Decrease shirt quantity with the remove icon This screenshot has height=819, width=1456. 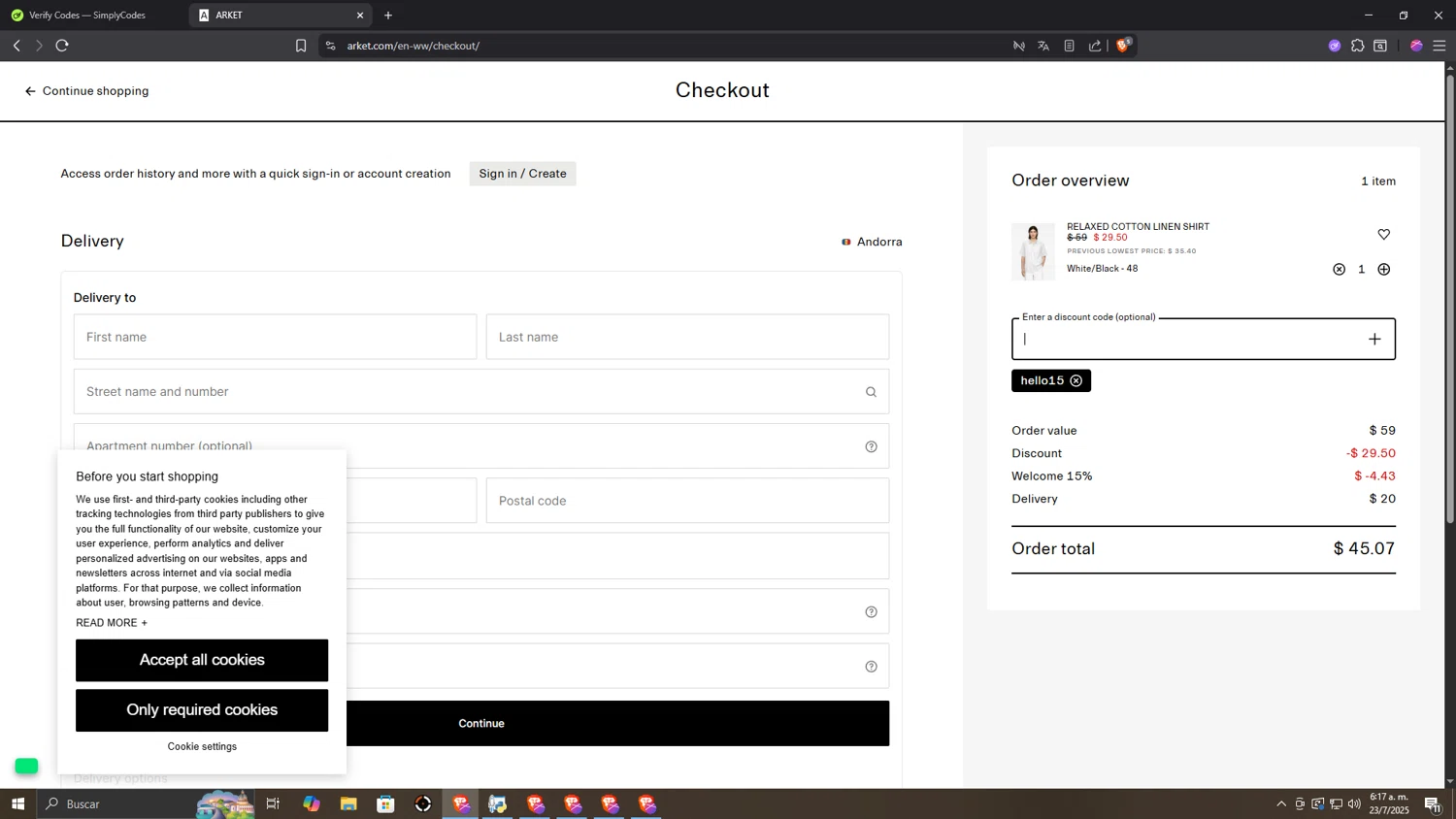click(x=1339, y=269)
